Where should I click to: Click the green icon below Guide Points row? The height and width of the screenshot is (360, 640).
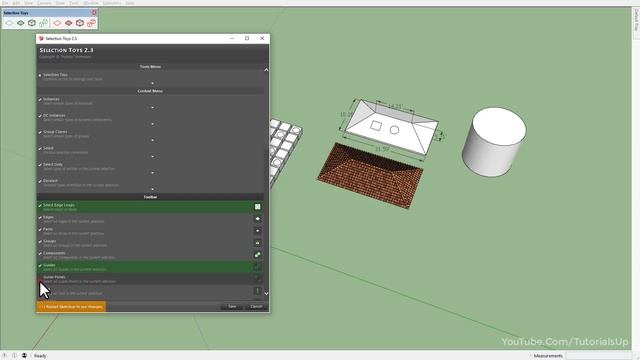coord(258,291)
